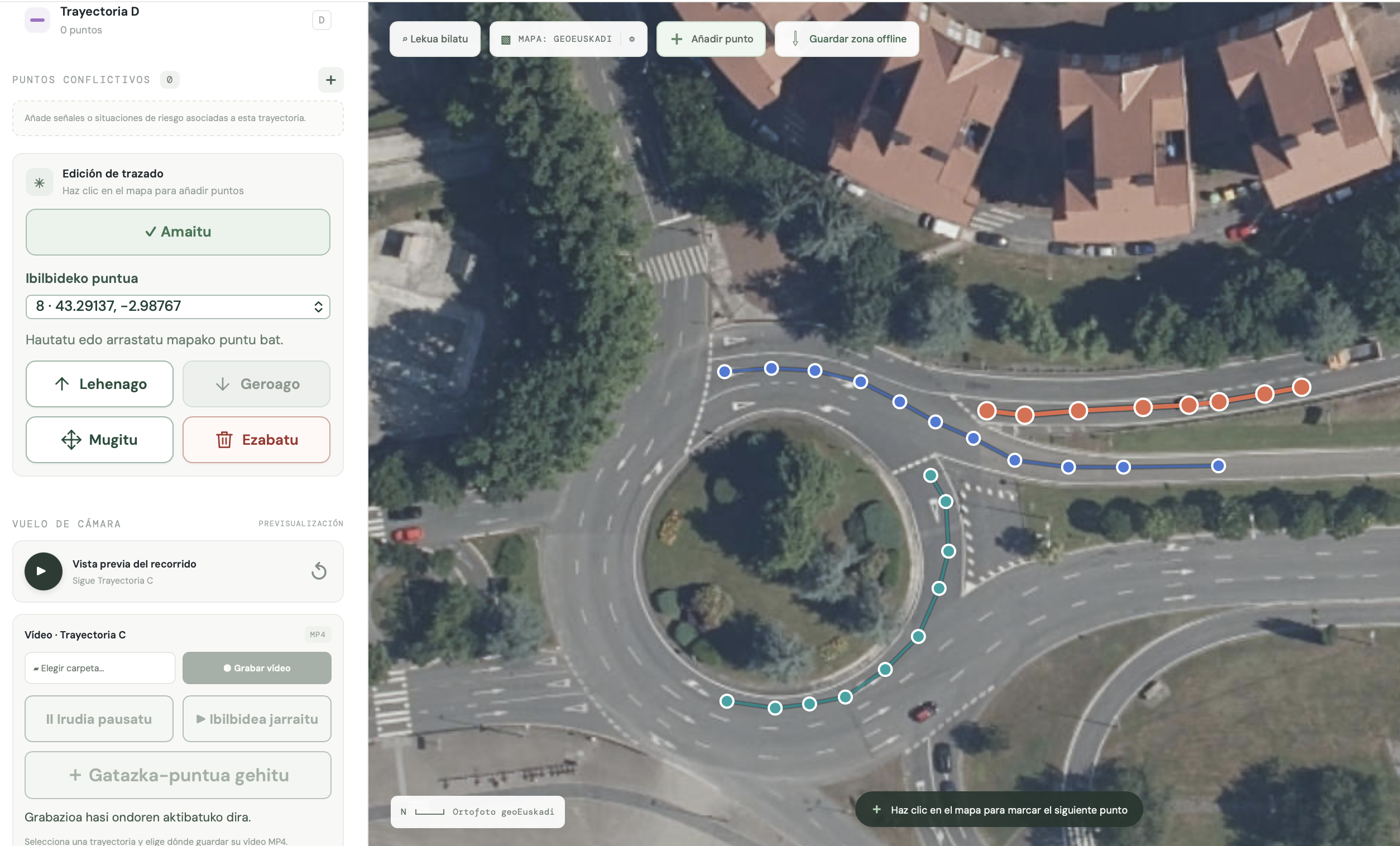Click the PREVISUALIZACIÓN label

point(301,523)
